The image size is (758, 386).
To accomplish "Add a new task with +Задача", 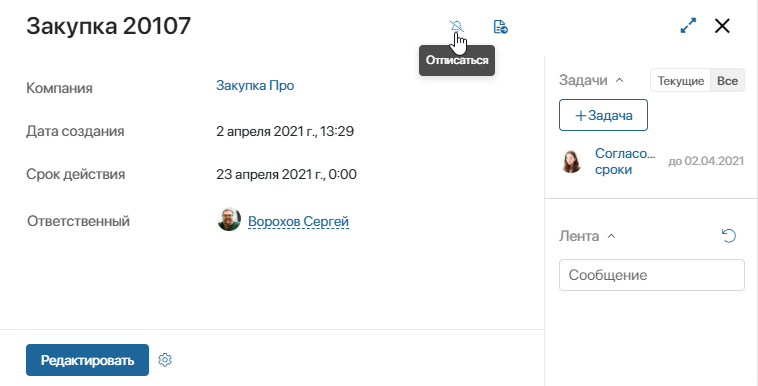I will tap(603, 115).
